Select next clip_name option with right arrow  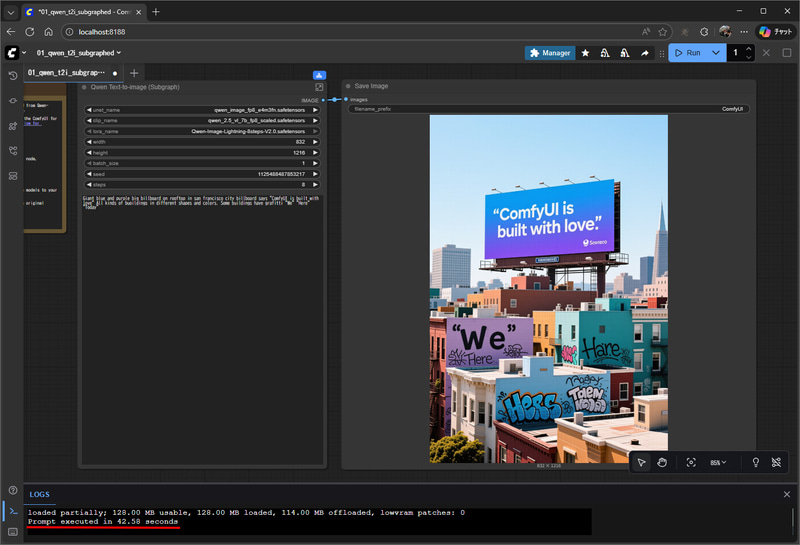point(315,120)
